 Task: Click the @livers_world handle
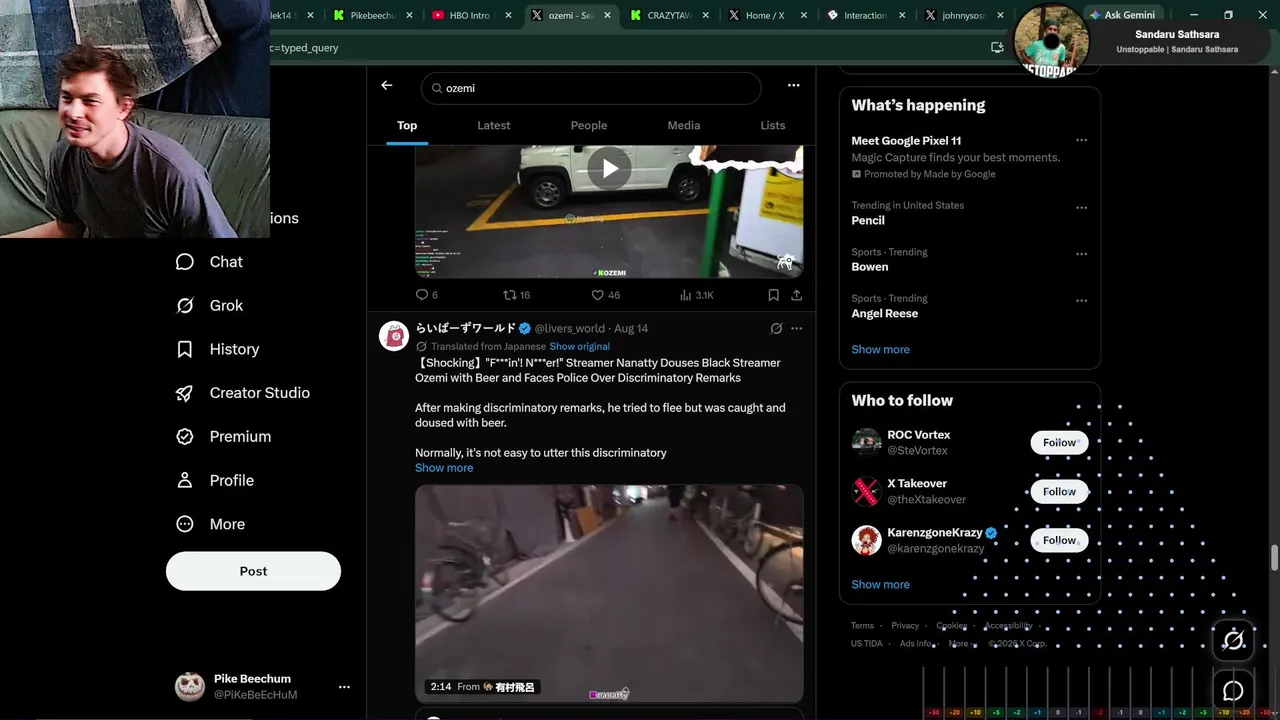[569, 328]
